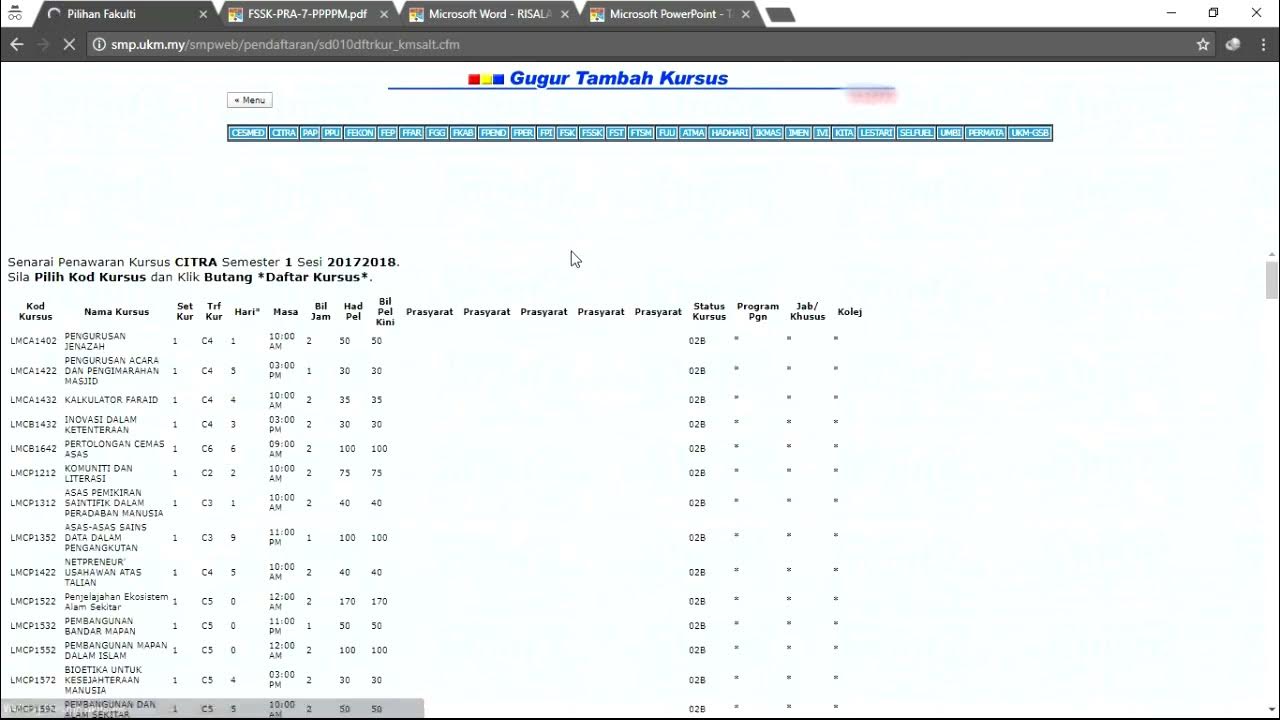
Task: Close the Microsoft Word tab
Action: 566,14
